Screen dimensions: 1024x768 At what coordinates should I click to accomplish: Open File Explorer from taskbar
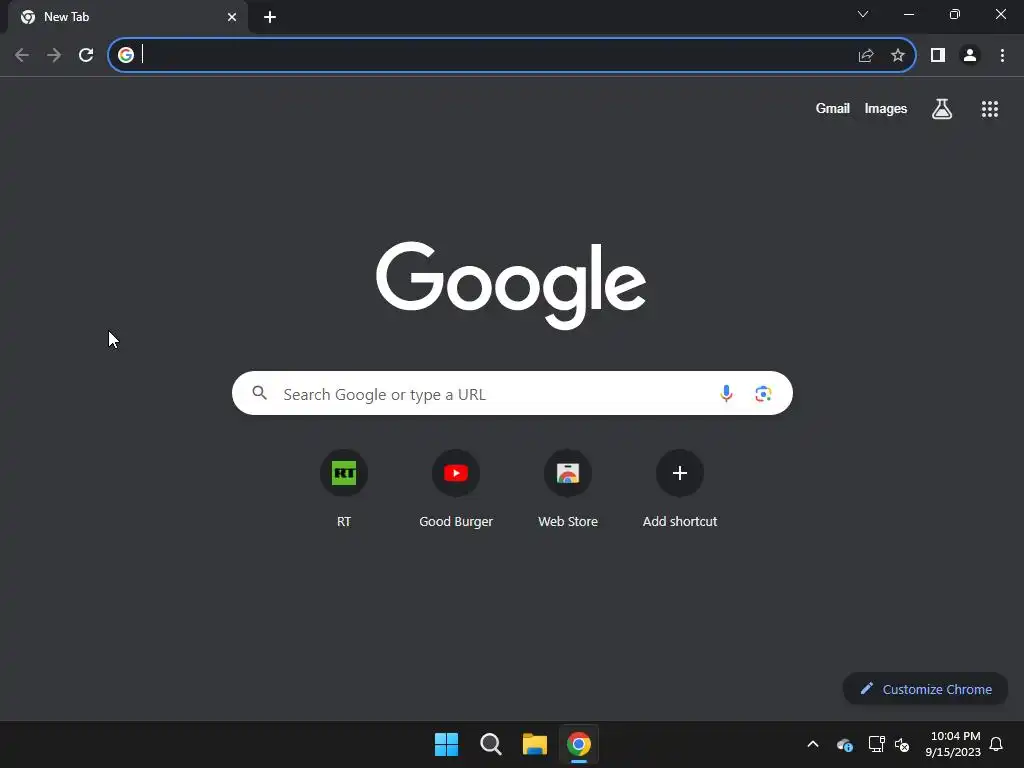click(x=535, y=744)
